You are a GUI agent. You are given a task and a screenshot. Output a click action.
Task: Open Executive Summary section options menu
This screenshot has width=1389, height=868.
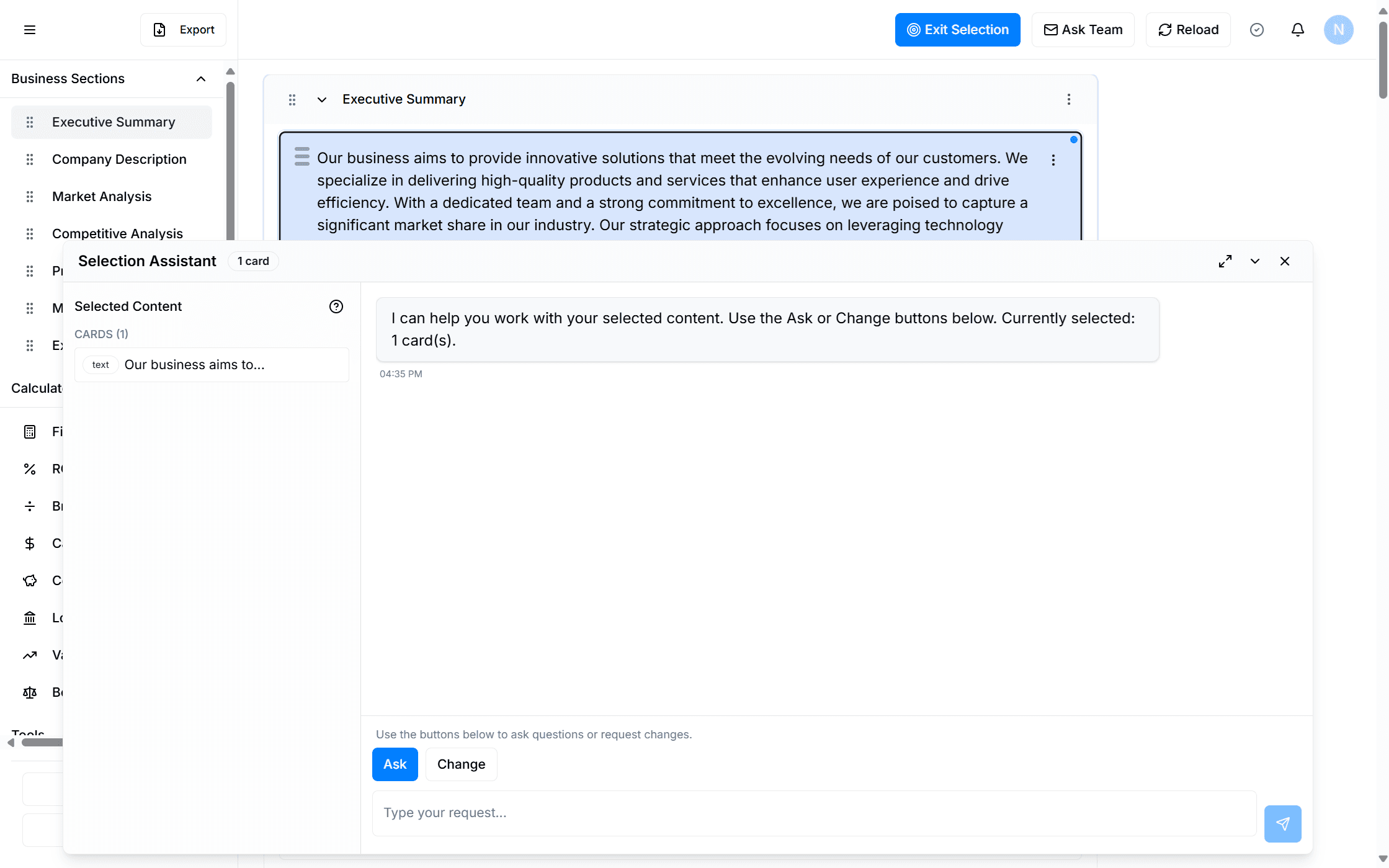pos(1068,99)
